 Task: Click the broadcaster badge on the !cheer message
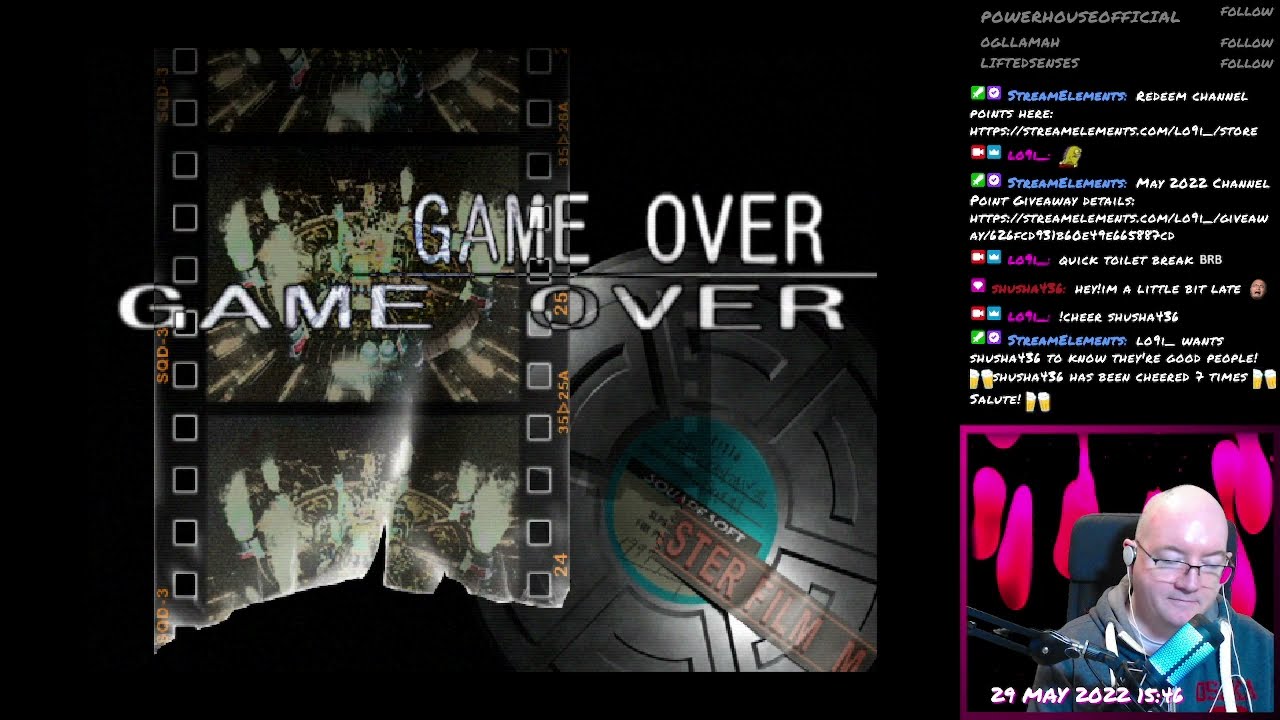click(977, 315)
